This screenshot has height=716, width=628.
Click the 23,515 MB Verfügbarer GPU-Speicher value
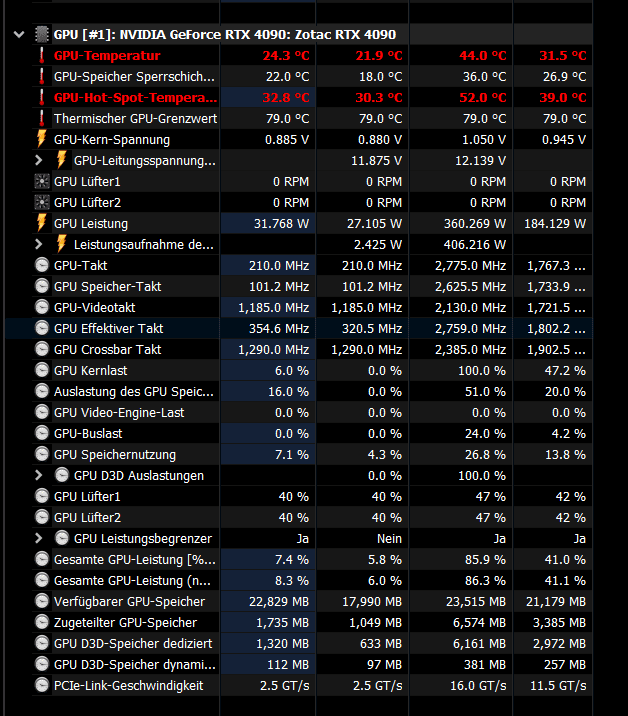click(476, 602)
